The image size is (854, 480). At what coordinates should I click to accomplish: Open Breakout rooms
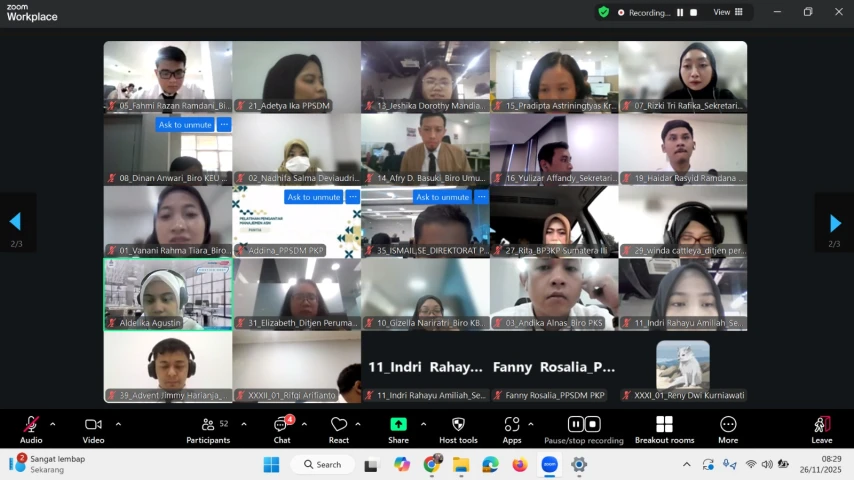664,430
